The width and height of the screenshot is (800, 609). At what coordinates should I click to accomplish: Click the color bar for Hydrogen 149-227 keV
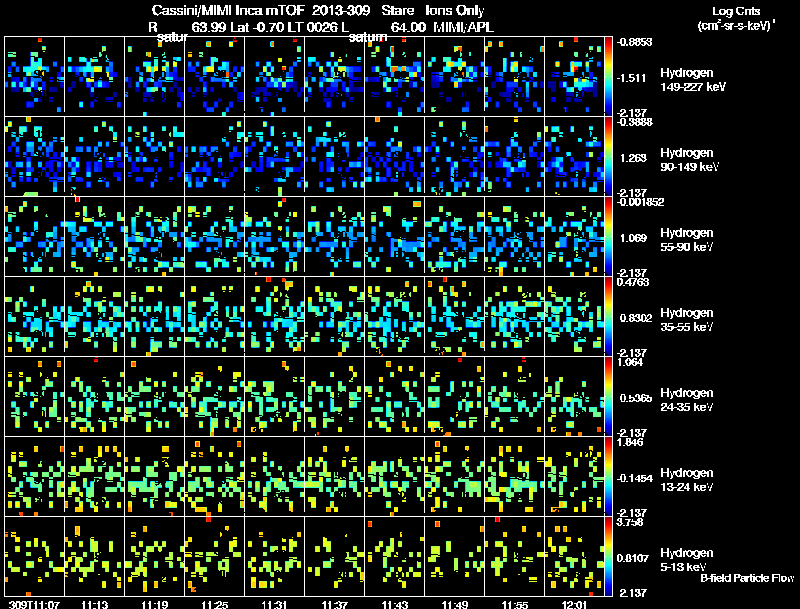pyautogui.click(x=610, y=75)
